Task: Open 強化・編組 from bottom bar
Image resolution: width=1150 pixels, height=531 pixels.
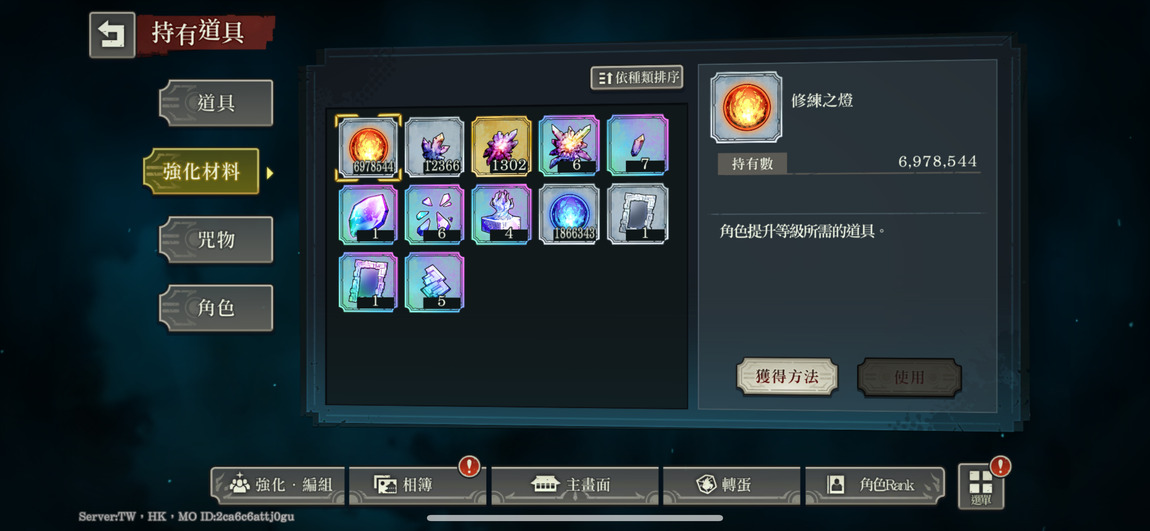Action: (x=278, y=485)
